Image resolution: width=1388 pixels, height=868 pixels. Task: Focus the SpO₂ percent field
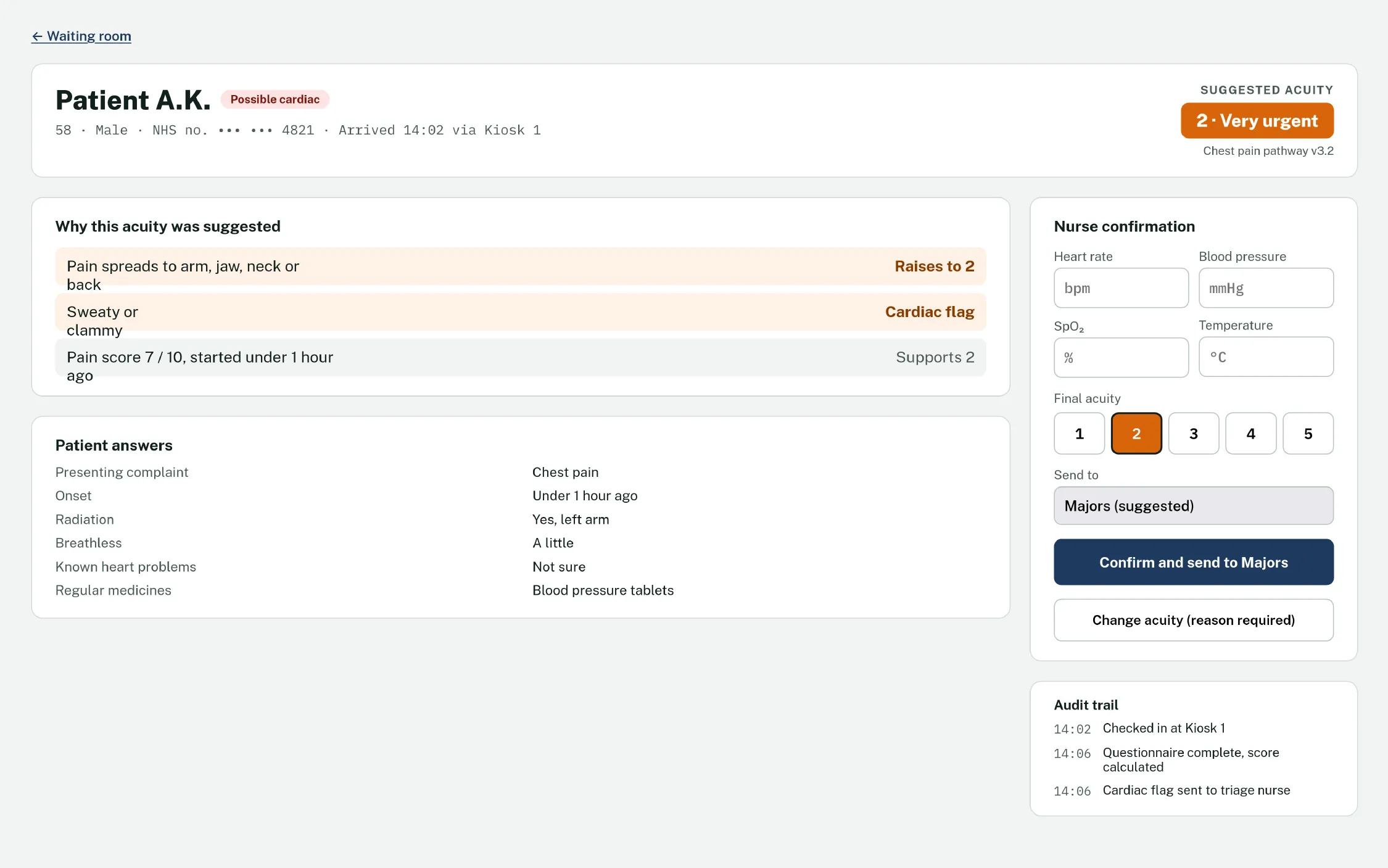[x=1121, y=357]
